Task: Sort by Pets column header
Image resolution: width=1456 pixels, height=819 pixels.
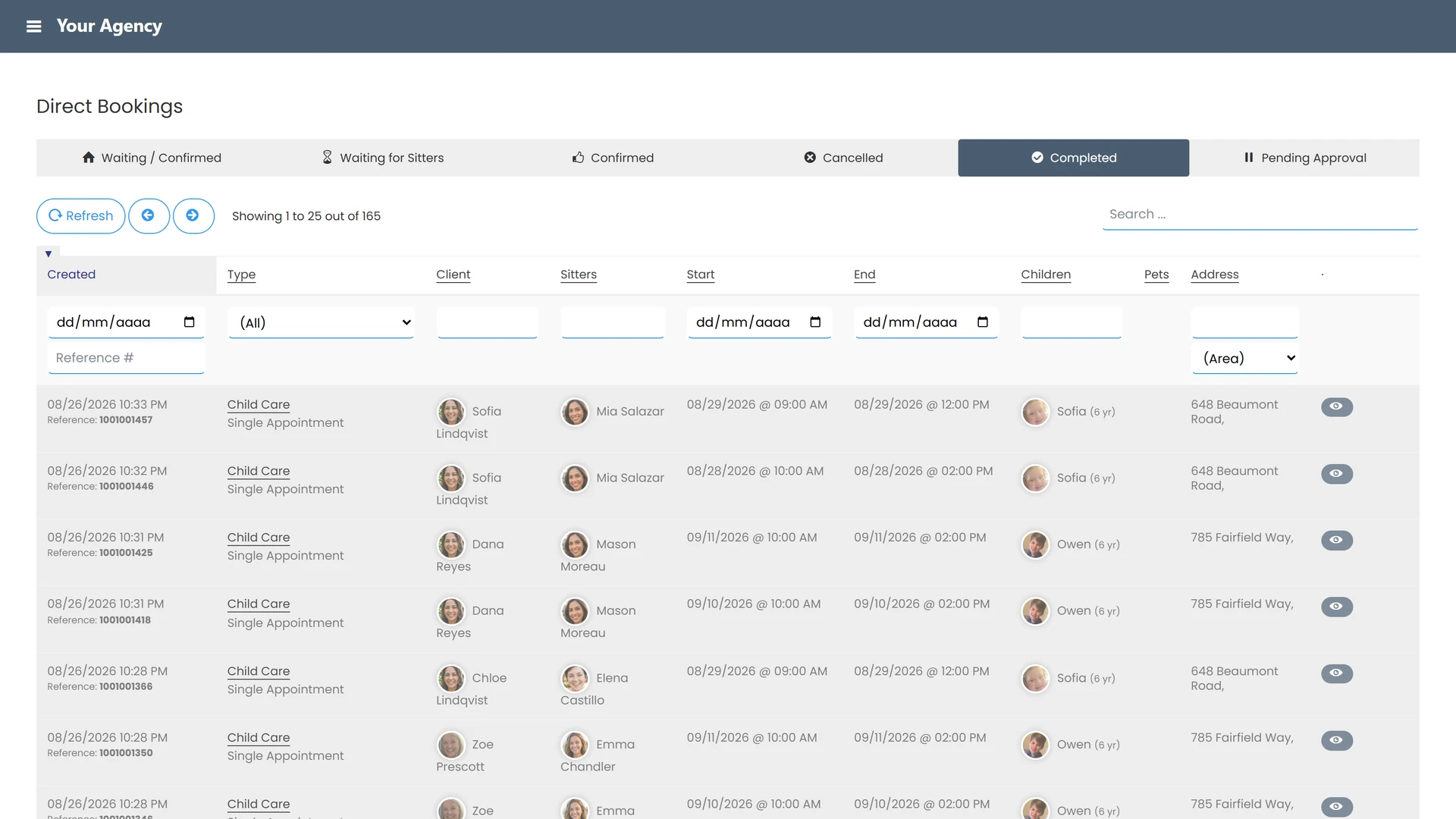Action: (x=1156, y=275)
